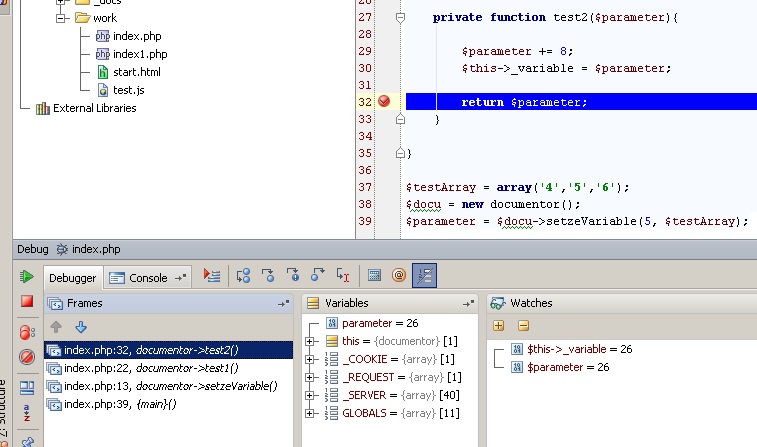Click line number 39 in the gutter
The height and width of the screenshot is (447, 757).
click(x=365, y=221)
